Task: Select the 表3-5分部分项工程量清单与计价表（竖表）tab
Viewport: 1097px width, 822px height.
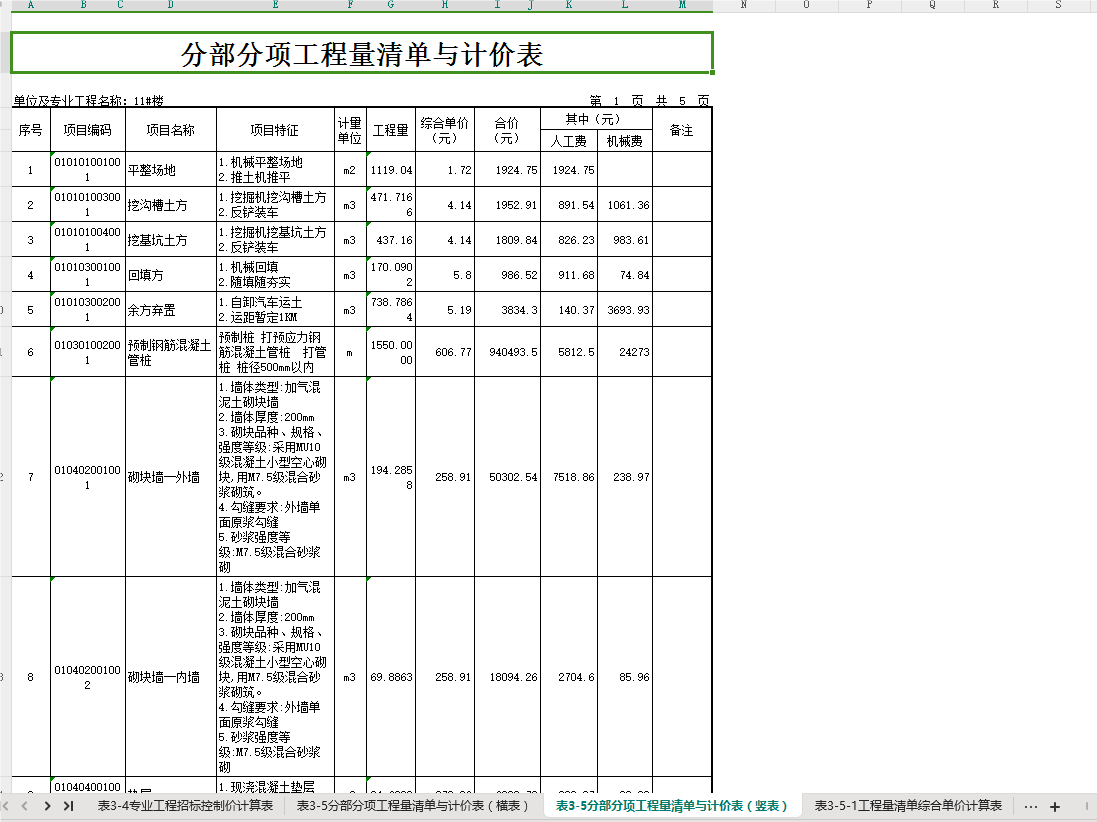Action: [672, 806]
